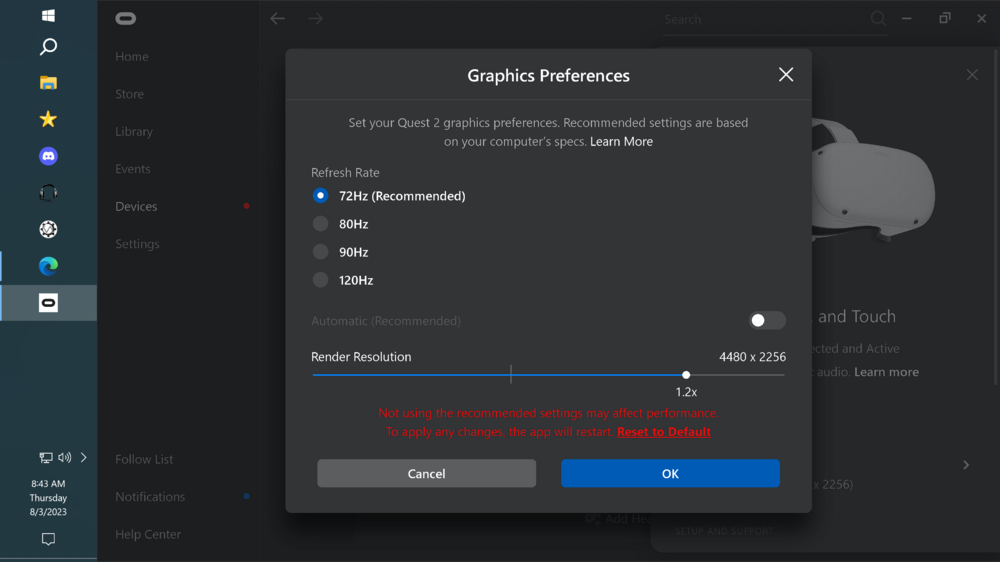Viewport: 1000px width, 562px height.
Task: Open the Windows Start menu
Action: click(48, 15)
